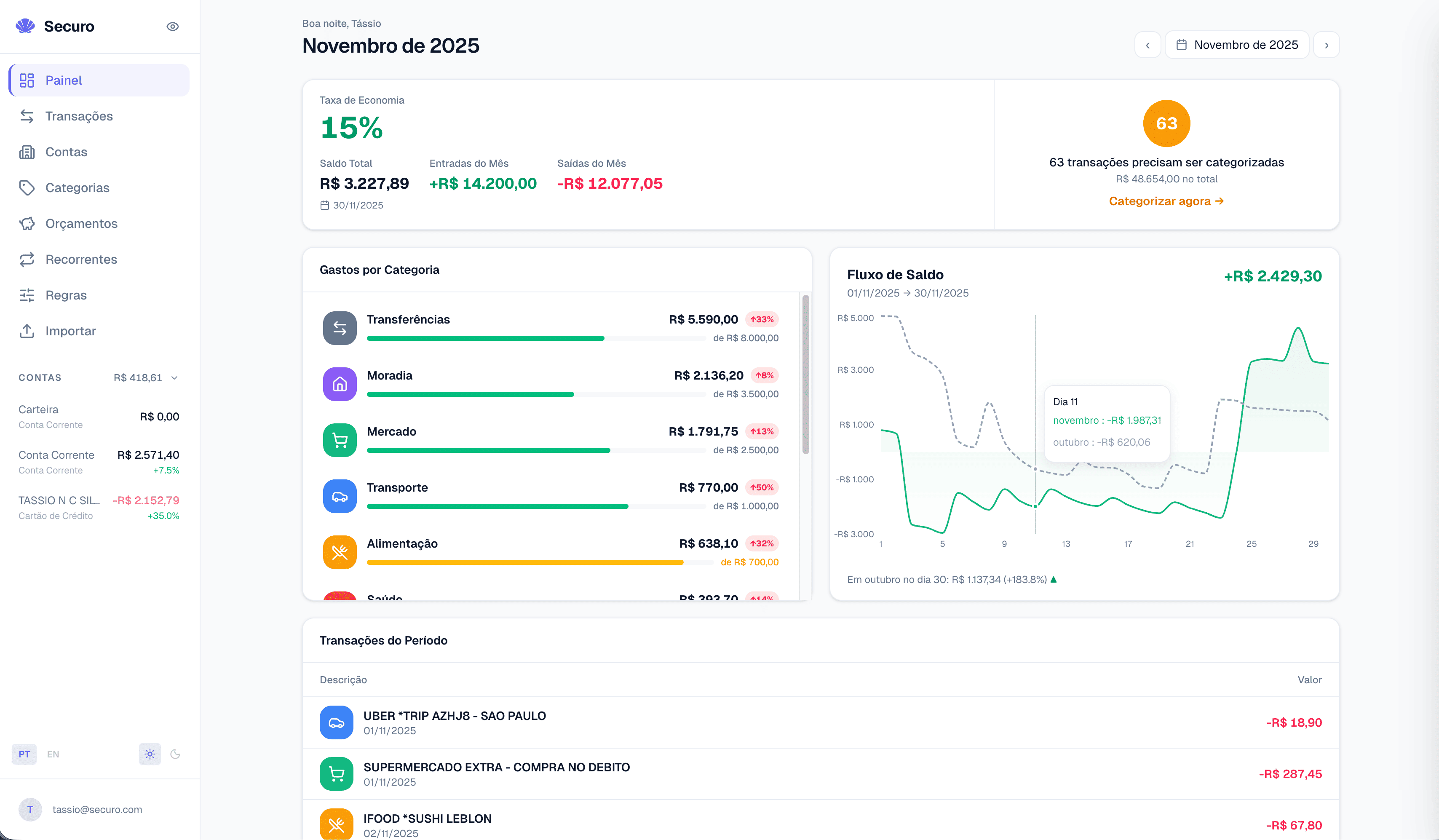Click the Transferências 33% increase badge
1439x840 pixels.
(762, 319)
